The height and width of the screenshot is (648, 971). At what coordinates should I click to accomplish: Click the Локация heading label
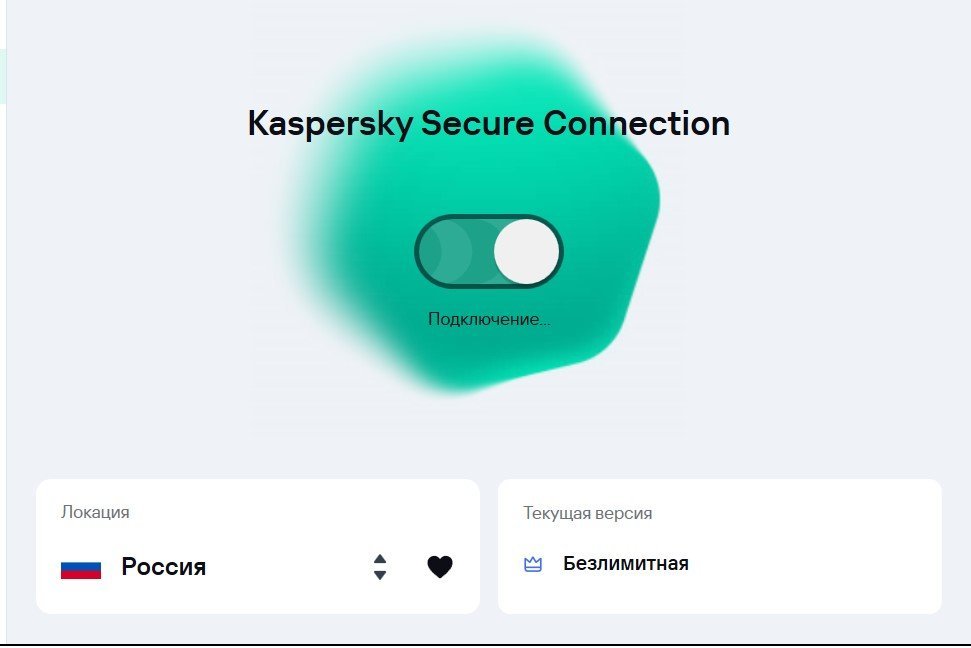(x=95, y=512)
